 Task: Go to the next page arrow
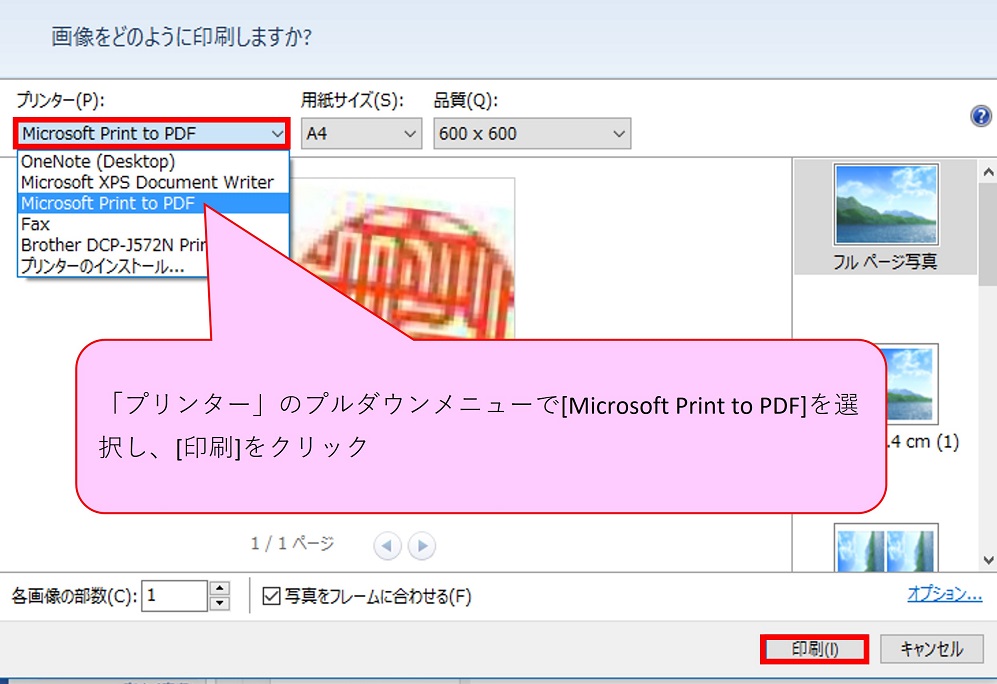[x=422, y=546]
